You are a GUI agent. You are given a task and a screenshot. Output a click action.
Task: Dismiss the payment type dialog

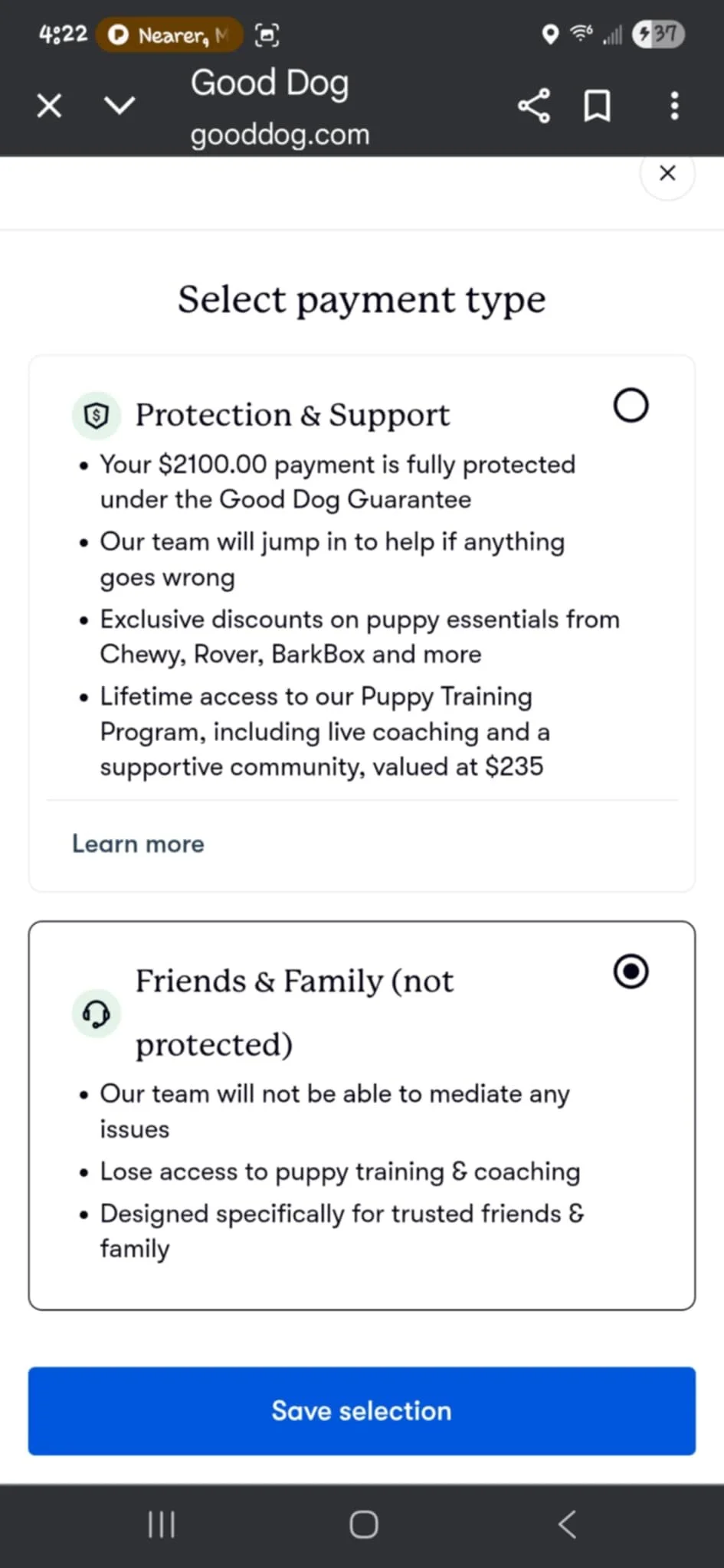tap(667, 174)
